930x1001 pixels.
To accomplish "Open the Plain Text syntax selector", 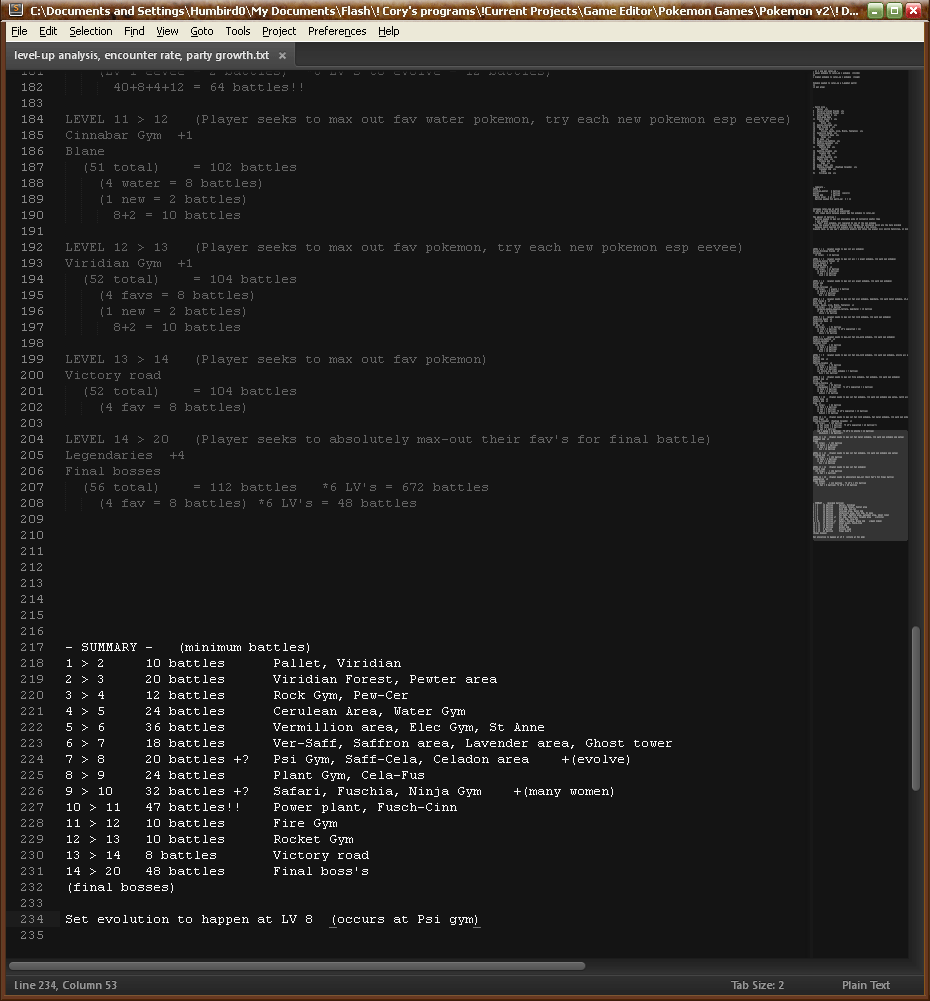I will [x=866, y=985].
